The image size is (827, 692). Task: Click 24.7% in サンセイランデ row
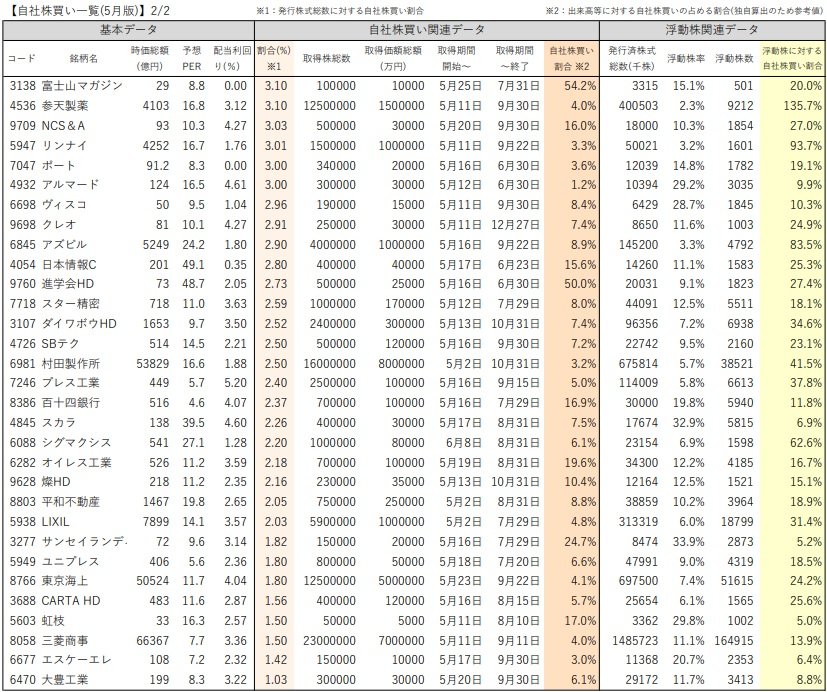click(580, 542)
